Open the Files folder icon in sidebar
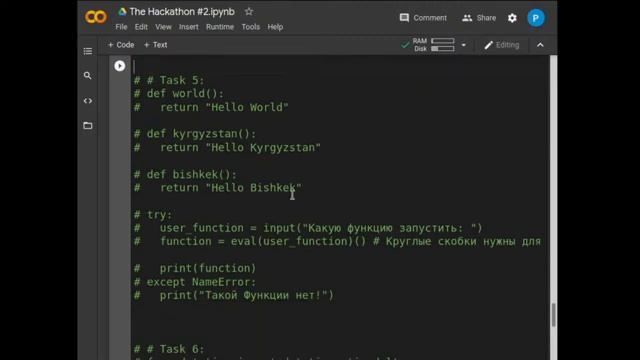This screenshot has height=360, width=640. (x=88, y=126)
